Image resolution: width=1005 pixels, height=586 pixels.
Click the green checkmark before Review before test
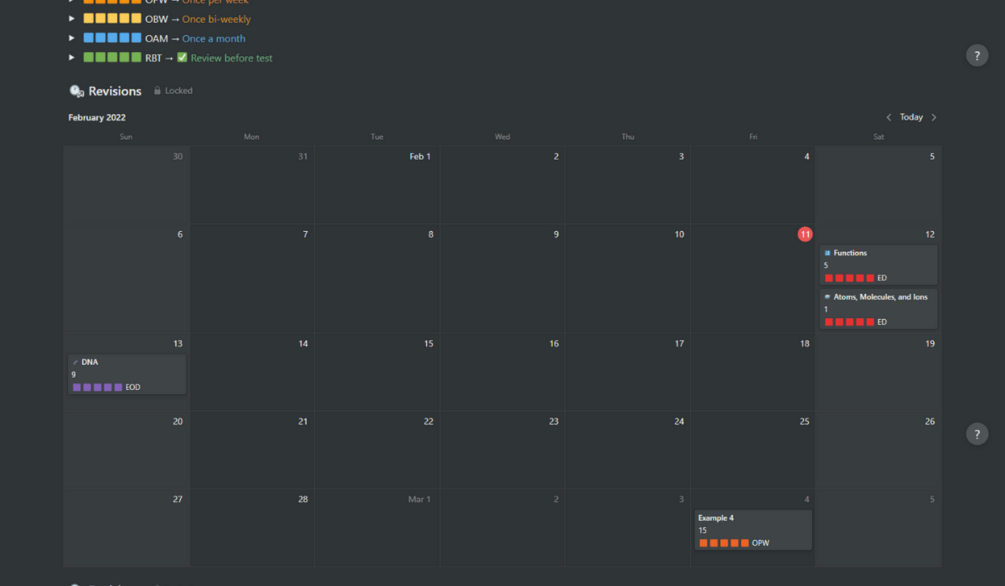182,57
